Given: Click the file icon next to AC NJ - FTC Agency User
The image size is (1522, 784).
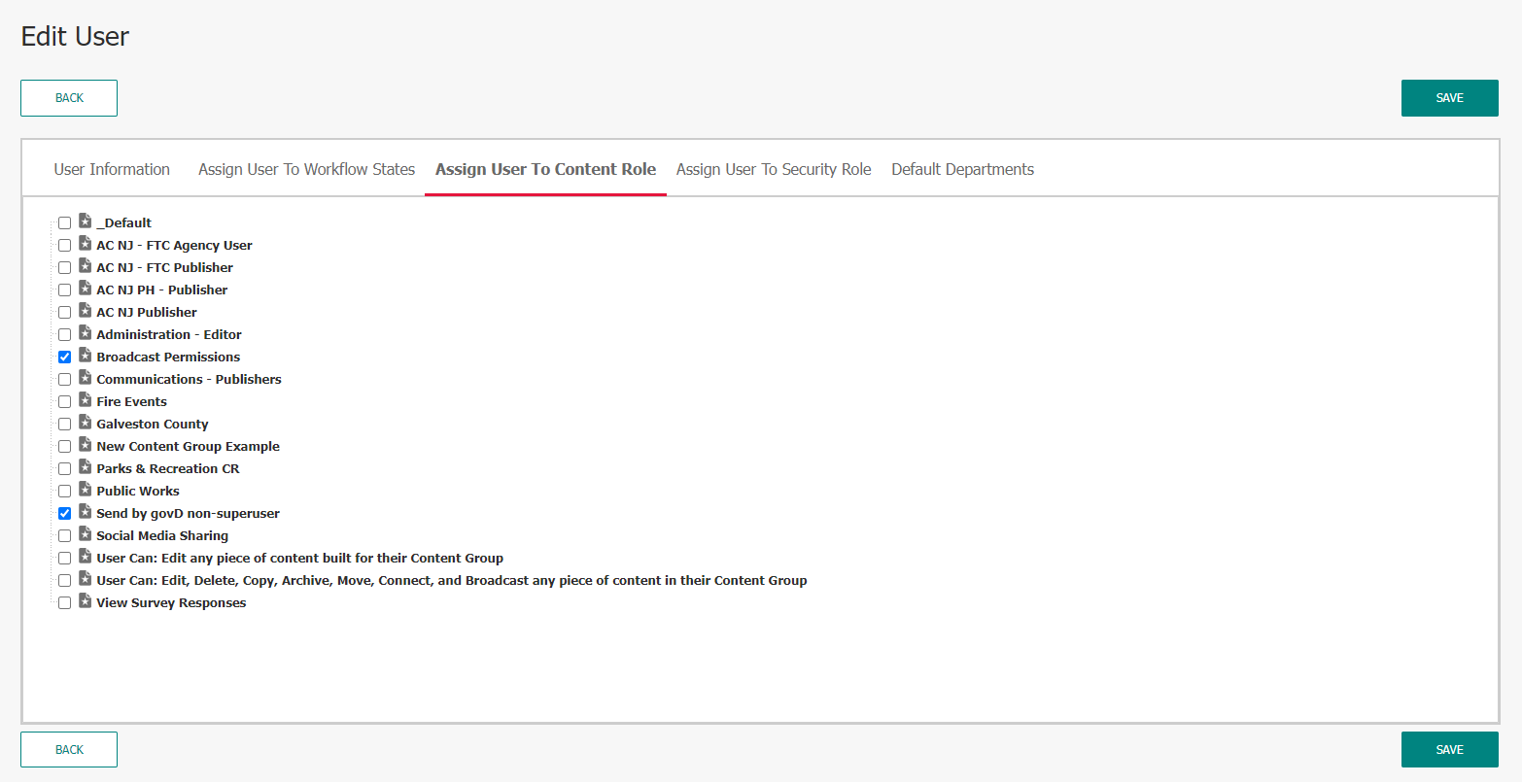Looking at the screenshot, I should (x=84, y=245).
